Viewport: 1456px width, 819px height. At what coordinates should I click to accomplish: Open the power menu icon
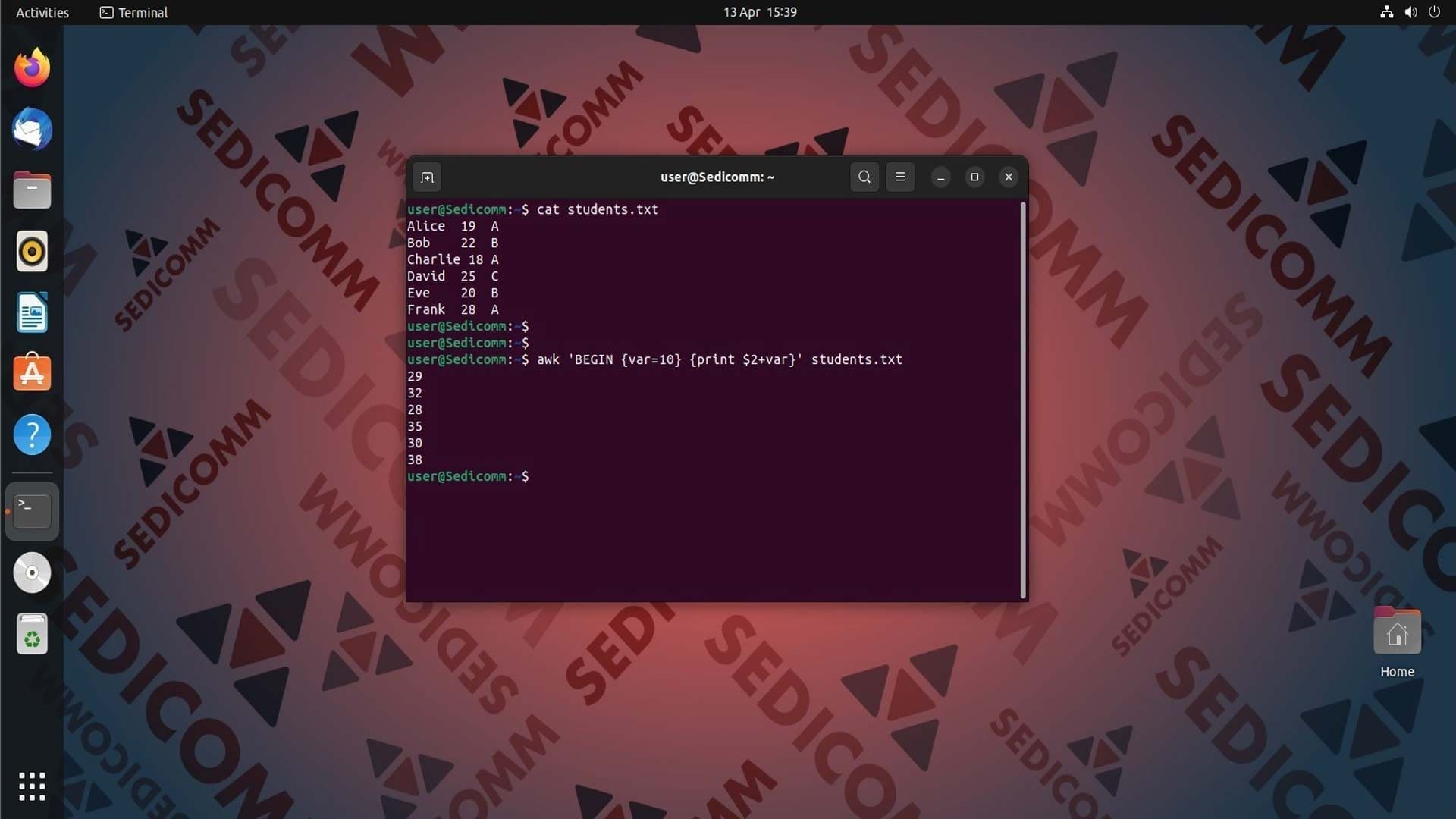[1434, 12]
